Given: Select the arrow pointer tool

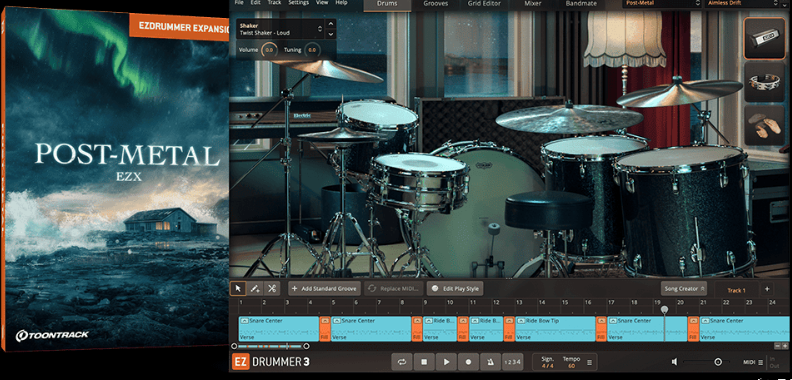Looking at the screenshot, I should coord(238,289).
